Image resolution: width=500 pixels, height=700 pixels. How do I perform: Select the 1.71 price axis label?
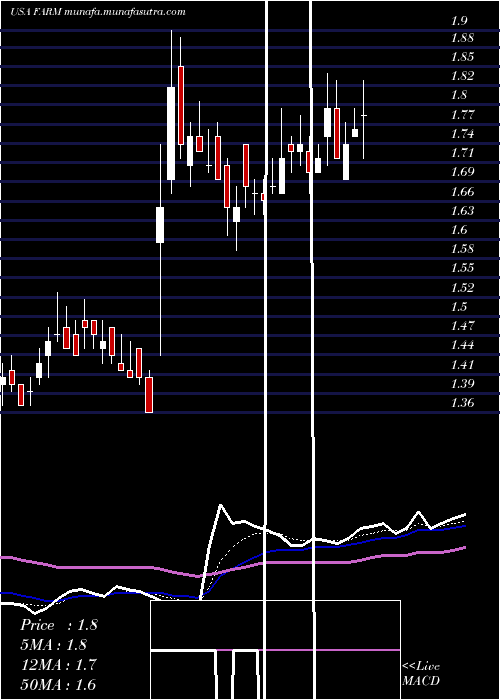(x=462, y=153)
